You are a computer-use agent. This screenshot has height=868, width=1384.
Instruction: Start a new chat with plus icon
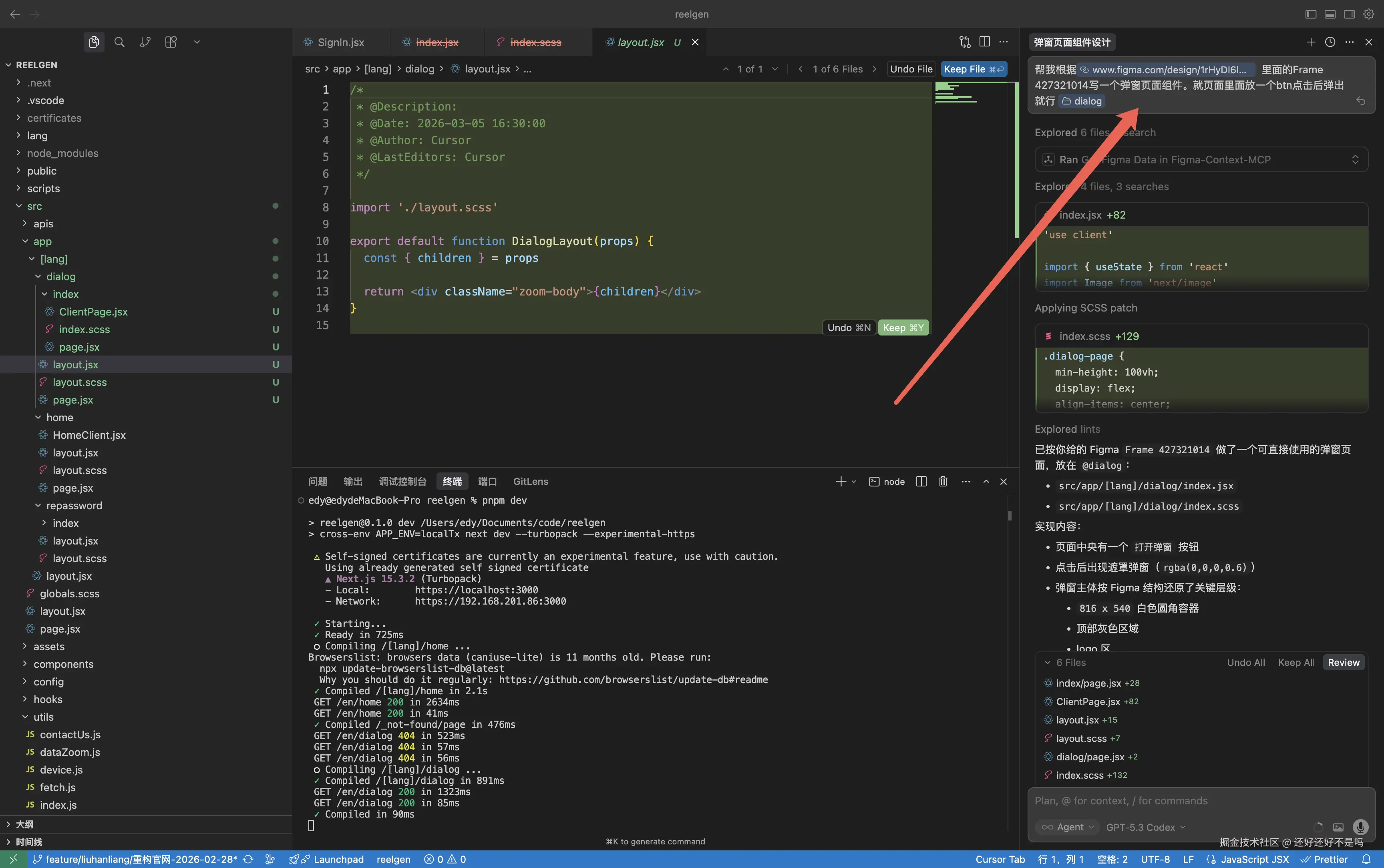[1311, 42]
